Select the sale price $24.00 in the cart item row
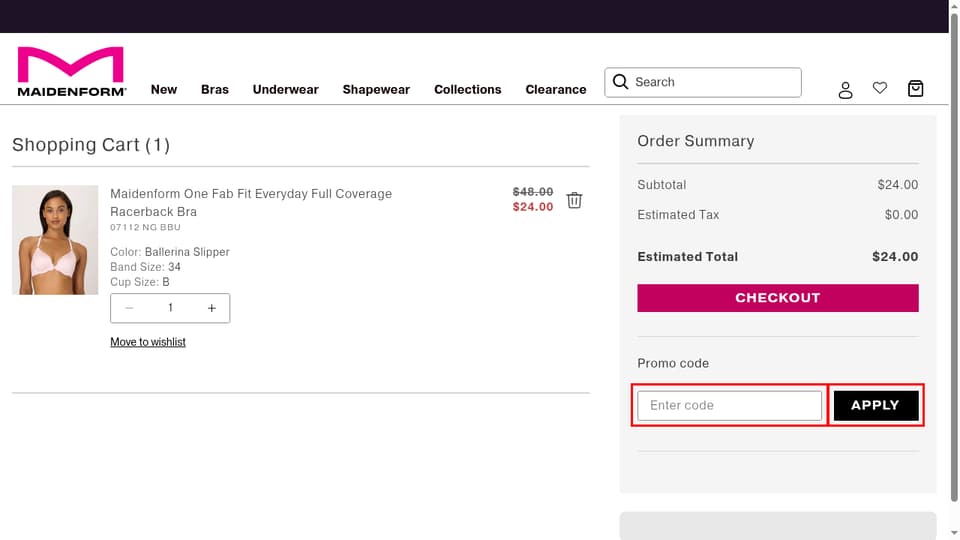960x540 pixels. point(533,207)
